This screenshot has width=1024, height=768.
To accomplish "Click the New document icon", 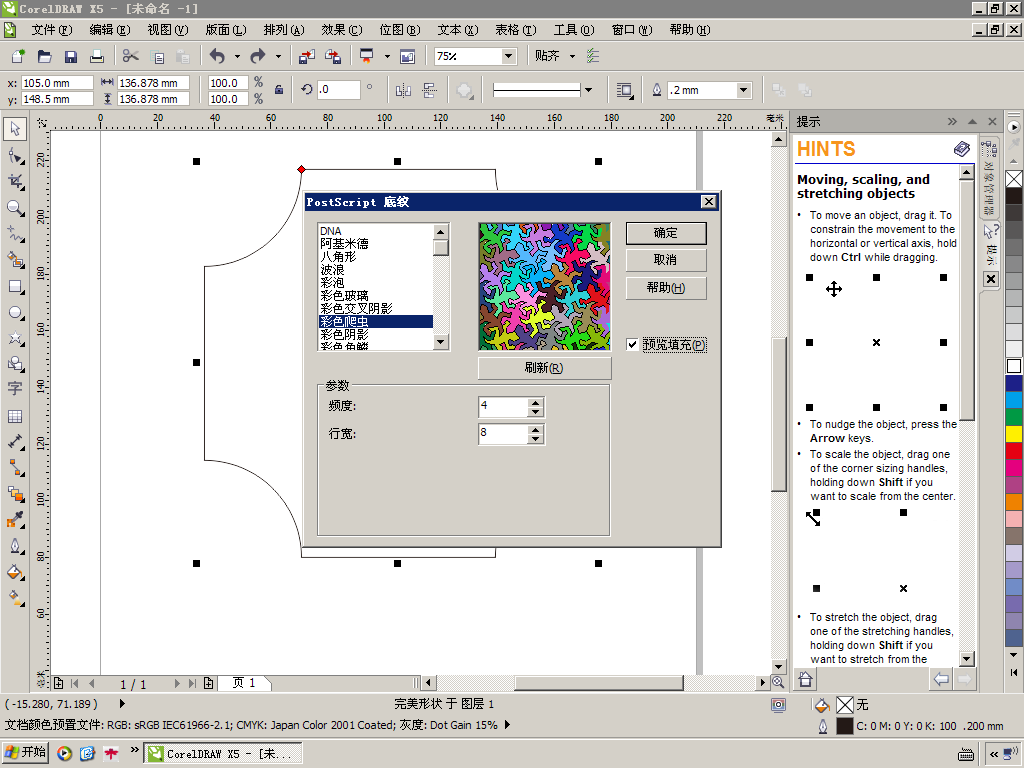I will (x=18, y=56).
